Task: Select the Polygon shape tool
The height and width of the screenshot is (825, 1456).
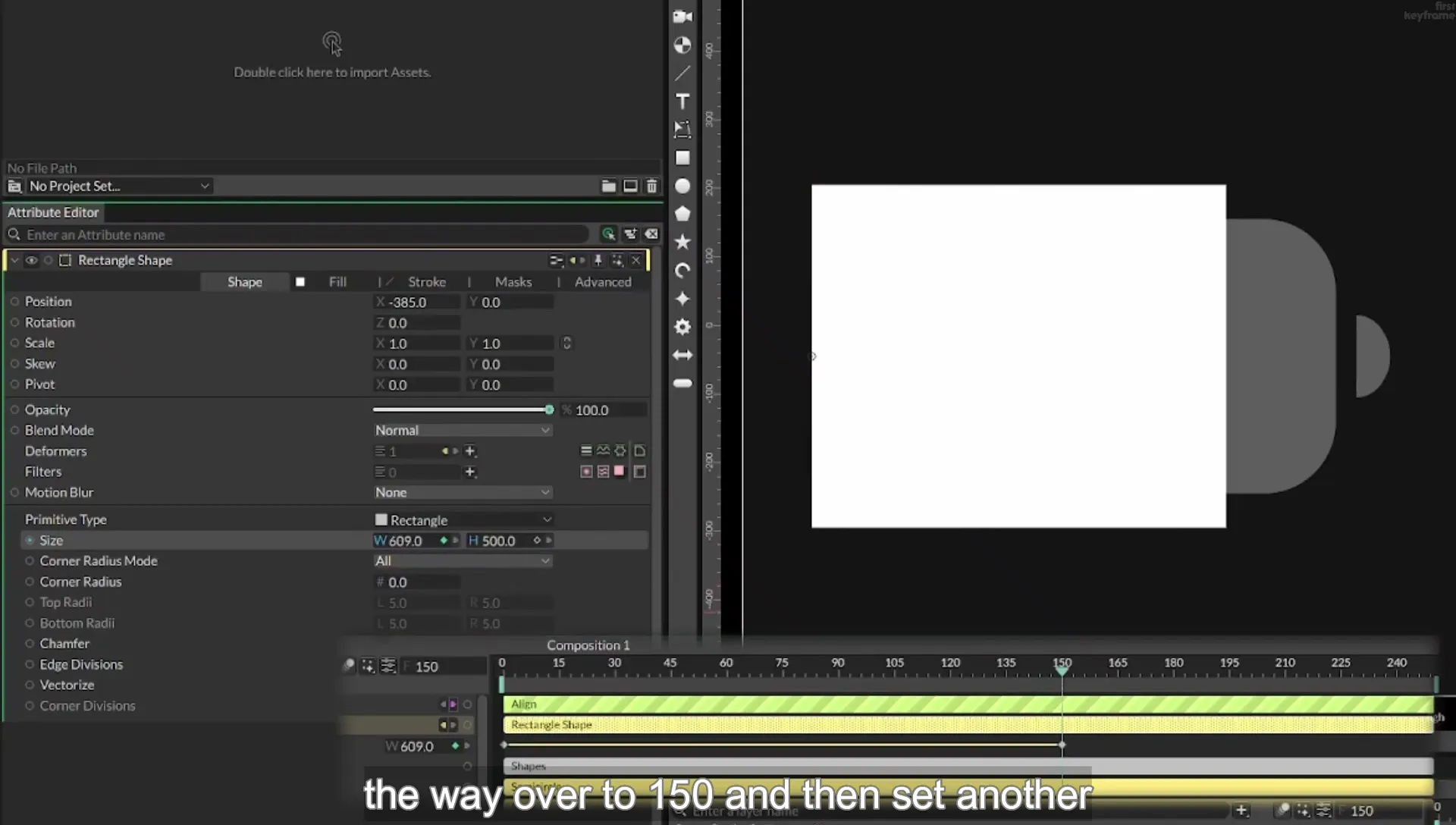Action: pos(682,214)
